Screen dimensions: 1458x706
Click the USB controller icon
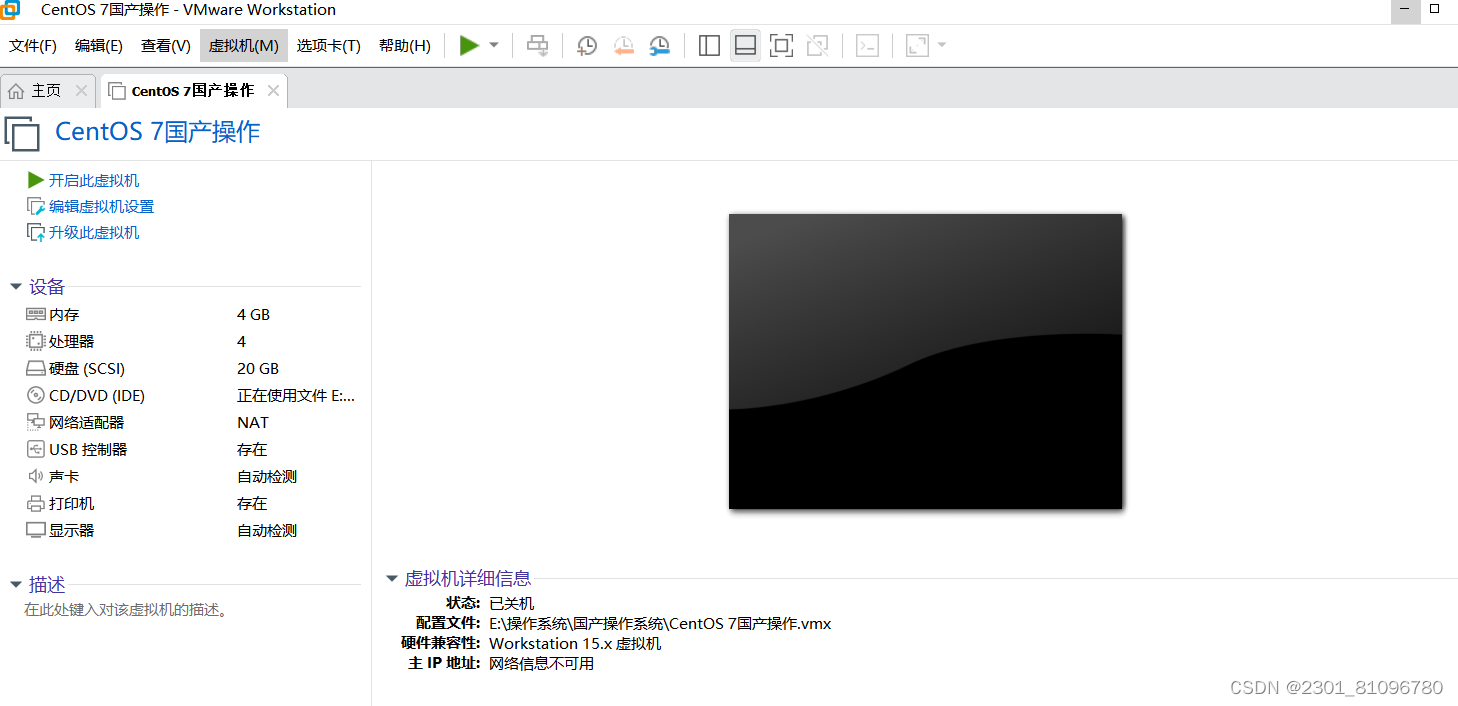tap(36, 449)
